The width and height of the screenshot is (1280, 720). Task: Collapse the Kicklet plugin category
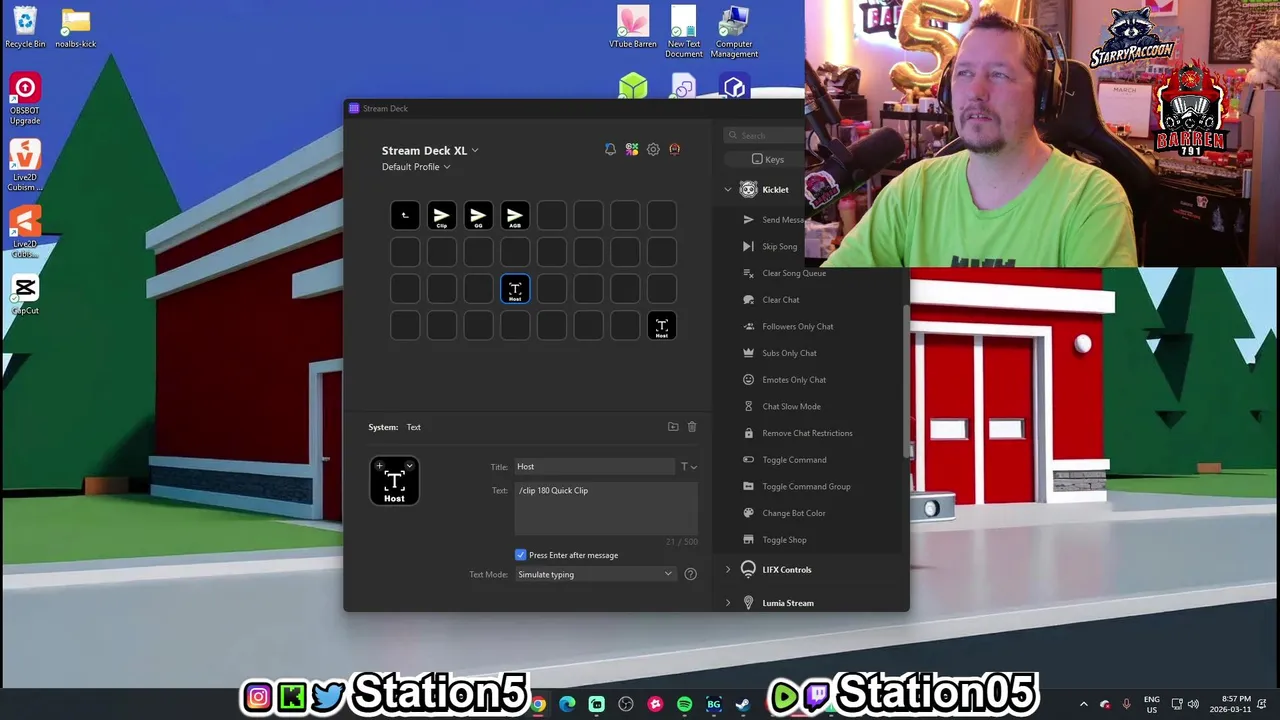tap(728, 190)
